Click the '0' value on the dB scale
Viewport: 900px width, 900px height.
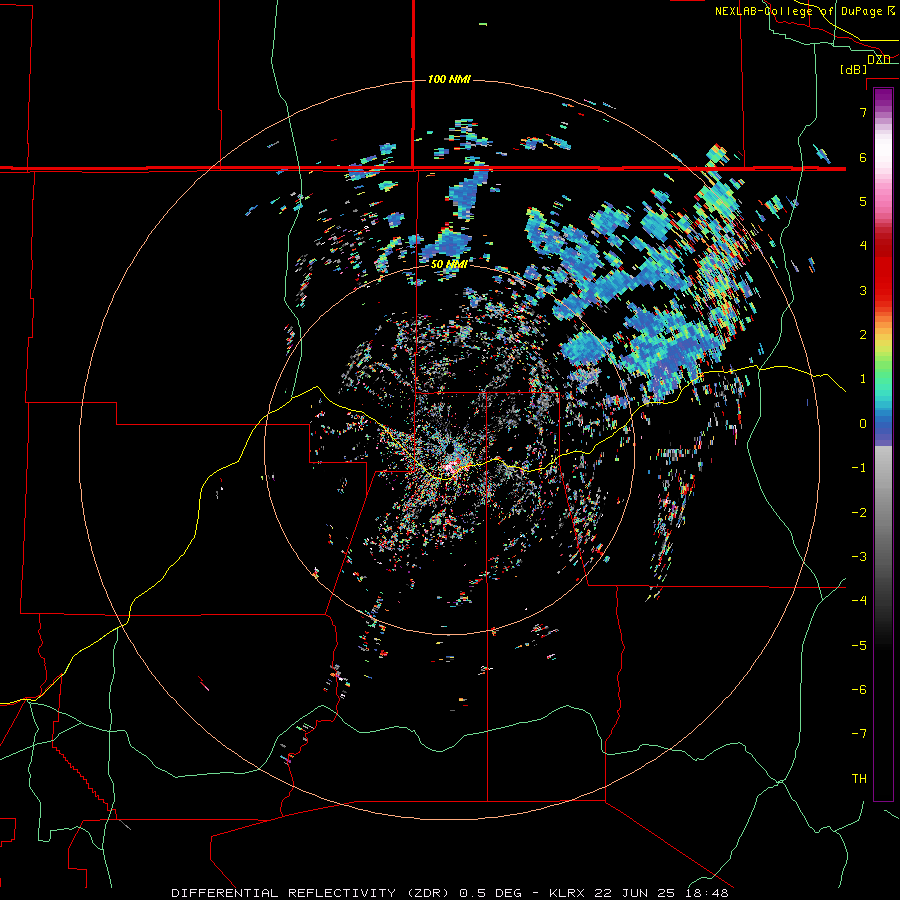(863, 424)
